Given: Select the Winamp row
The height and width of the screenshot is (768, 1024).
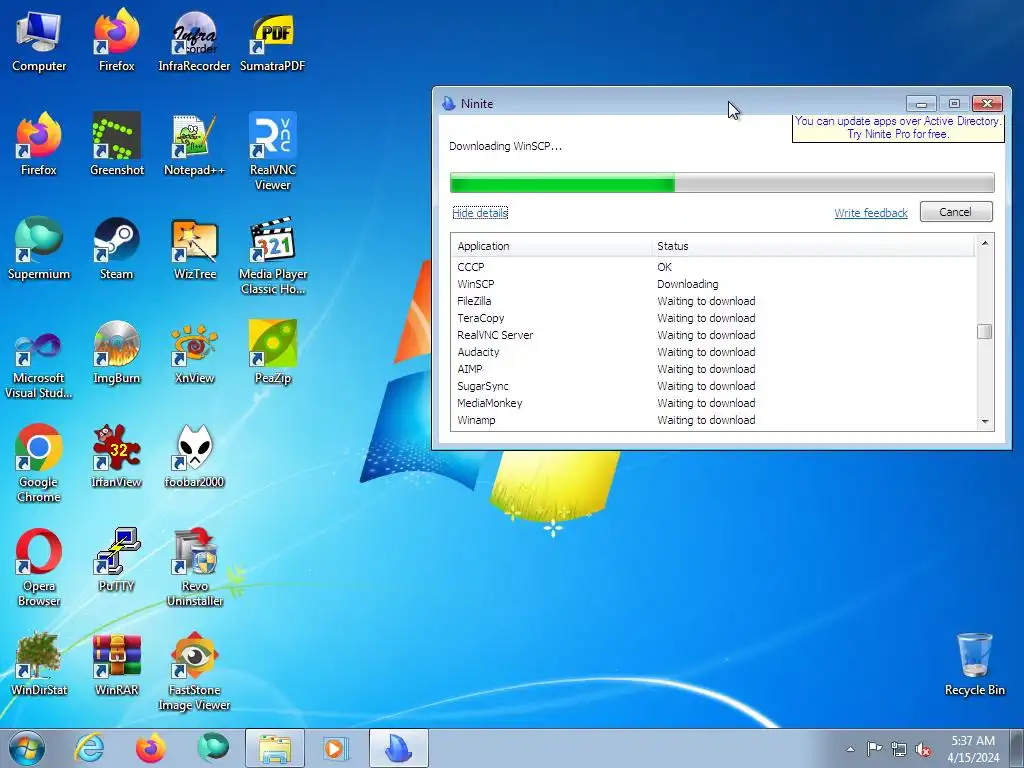Looking at the screenshot, I should point(713,420).
